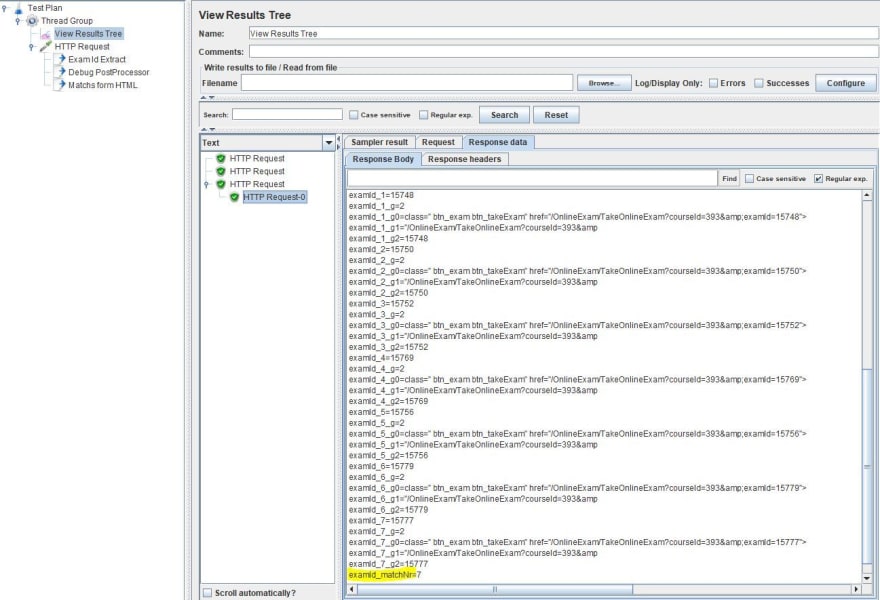The width and height of the screenshot is (880, 600).
Task: Collapse the Thread Group tree node
Action: [x=19, y=21]
